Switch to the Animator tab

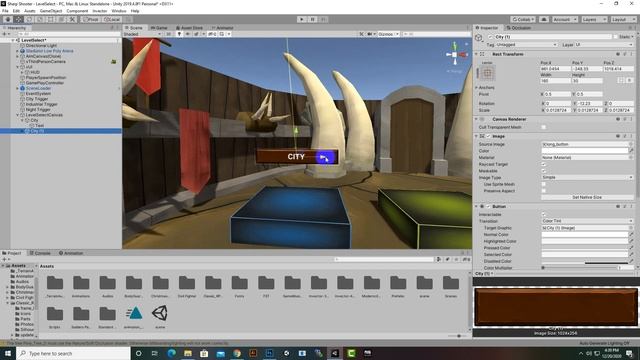(x=222, y=28)
